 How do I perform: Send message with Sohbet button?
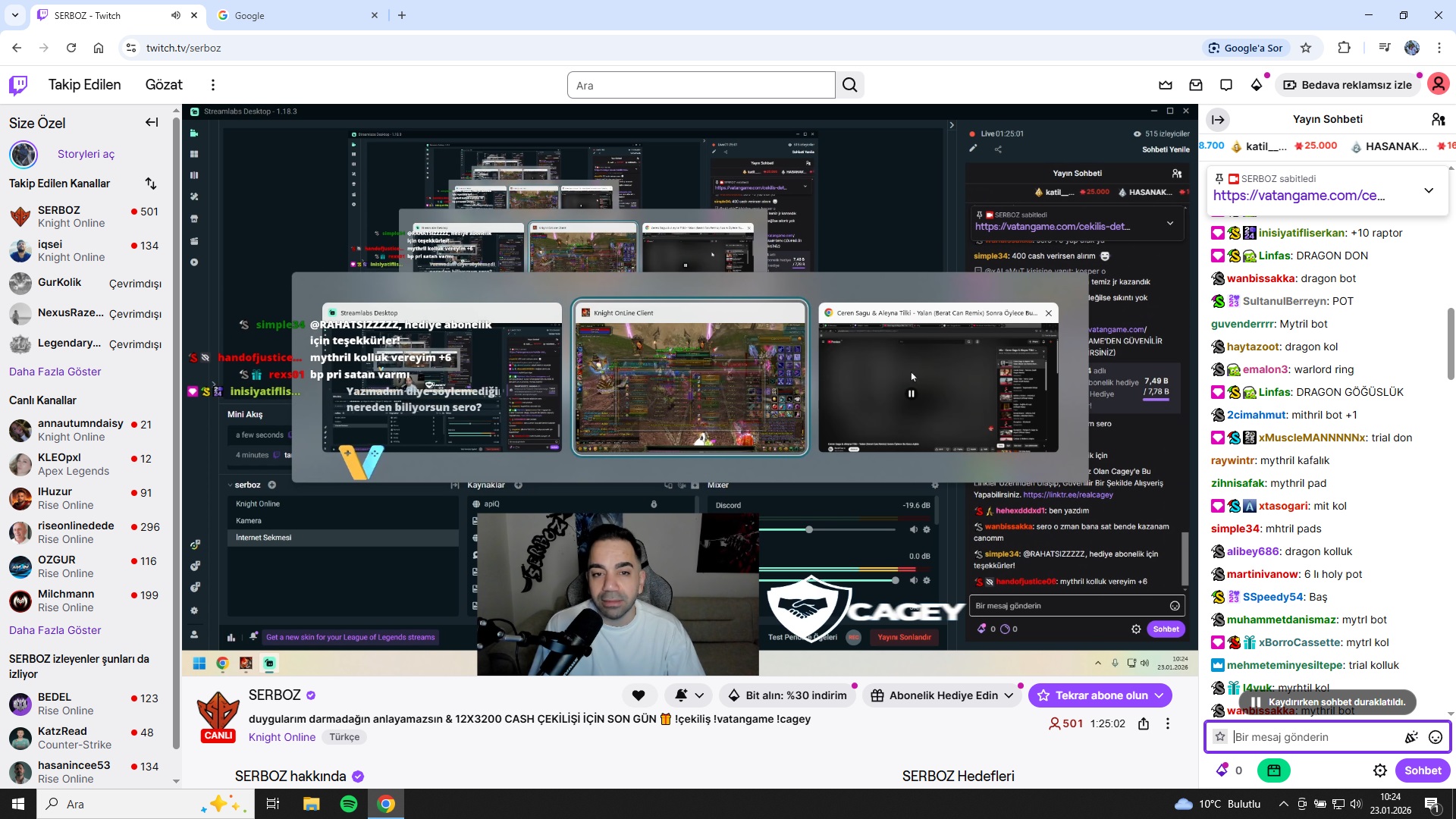pos(1423,770)
